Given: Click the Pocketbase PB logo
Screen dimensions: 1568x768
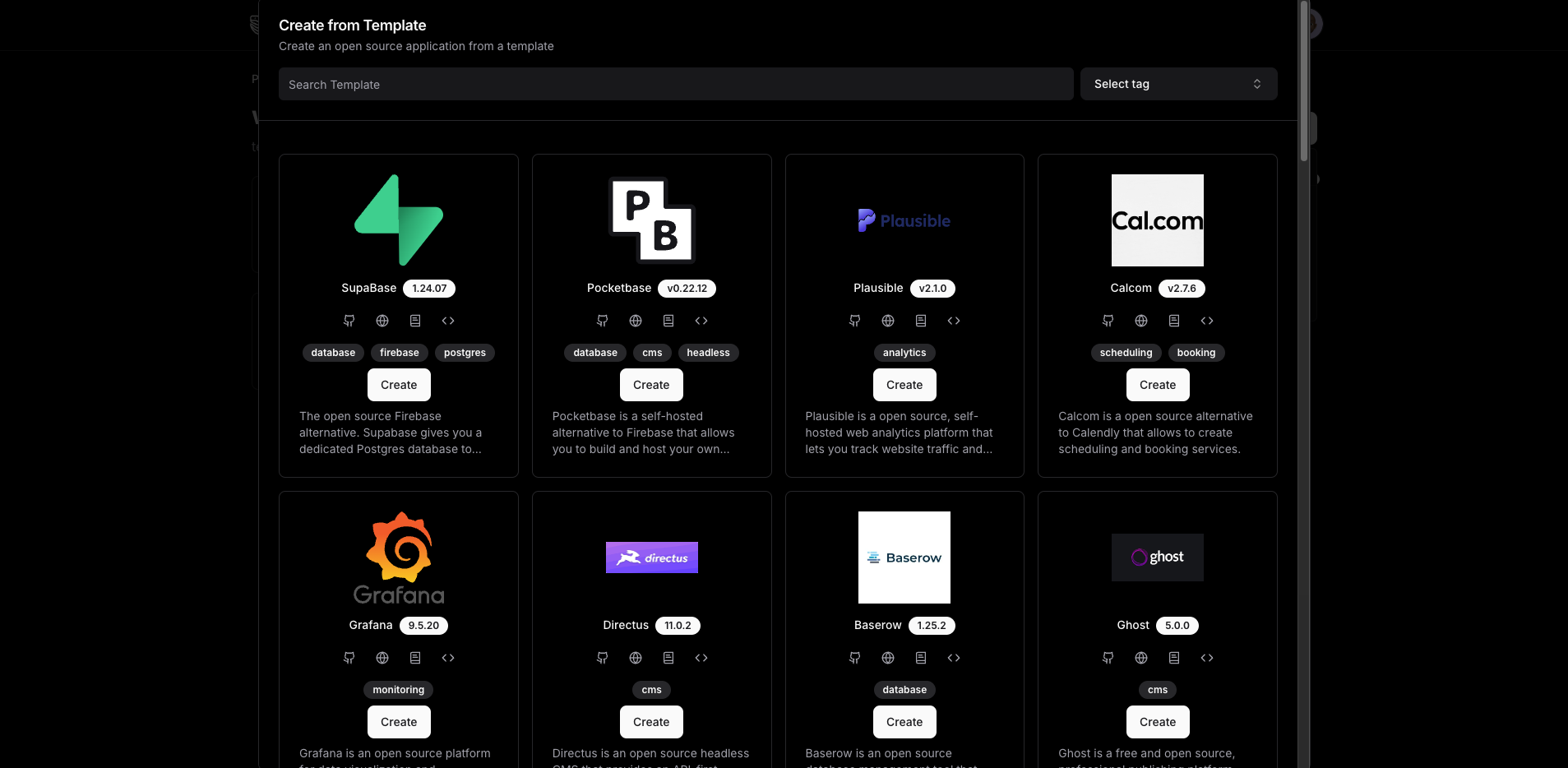Looking at the screenshot, I should [x=652, y=220].
